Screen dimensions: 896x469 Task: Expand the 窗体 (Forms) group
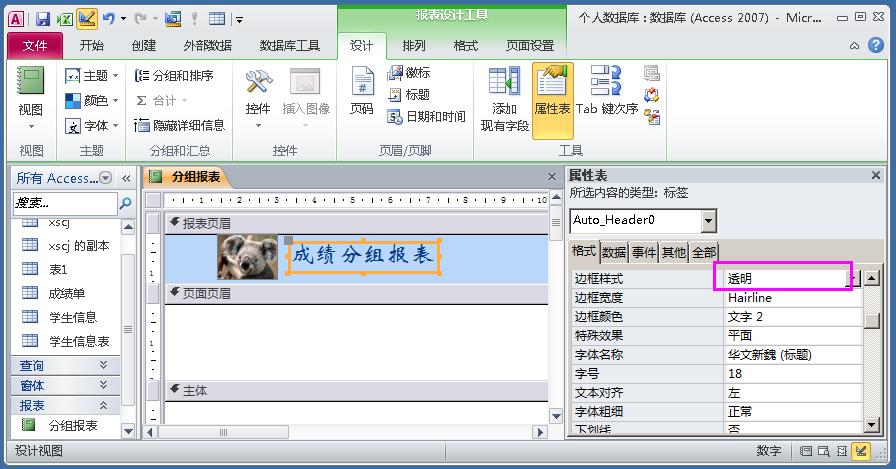66,385
